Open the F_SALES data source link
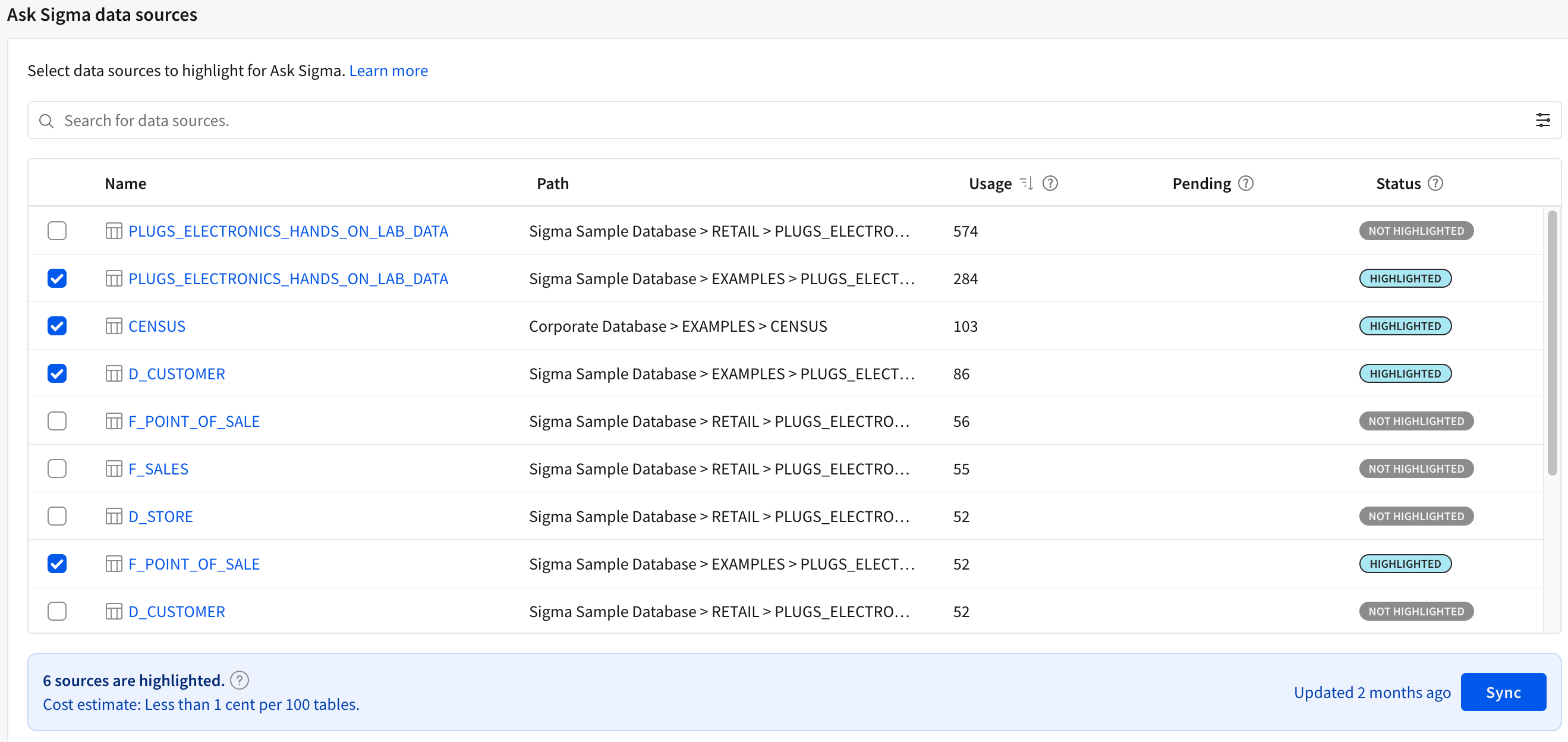 (158, 468)
